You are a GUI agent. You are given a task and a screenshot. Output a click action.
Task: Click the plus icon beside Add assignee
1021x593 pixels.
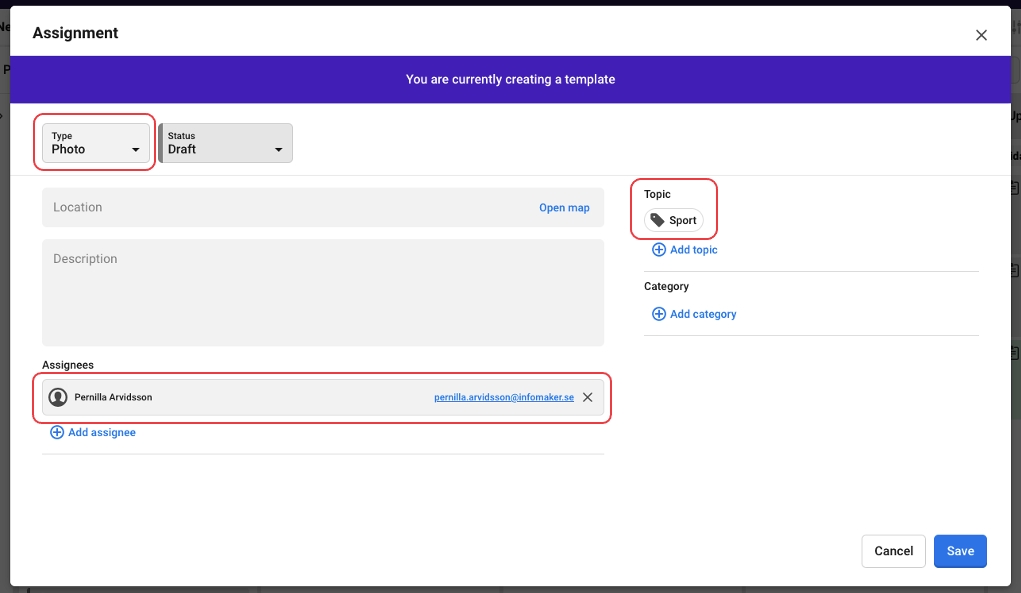[x=57, y=432]
